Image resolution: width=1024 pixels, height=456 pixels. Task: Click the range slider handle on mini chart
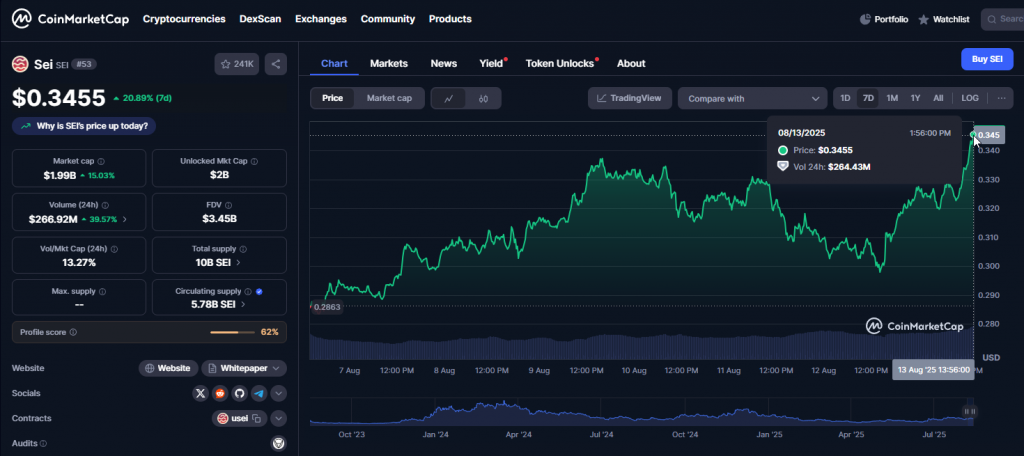(x=970, y=411)
